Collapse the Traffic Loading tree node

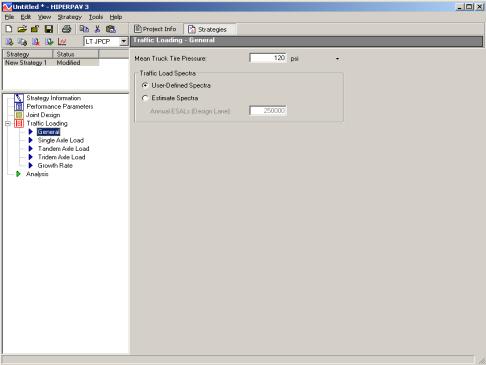tap(8, 124)
